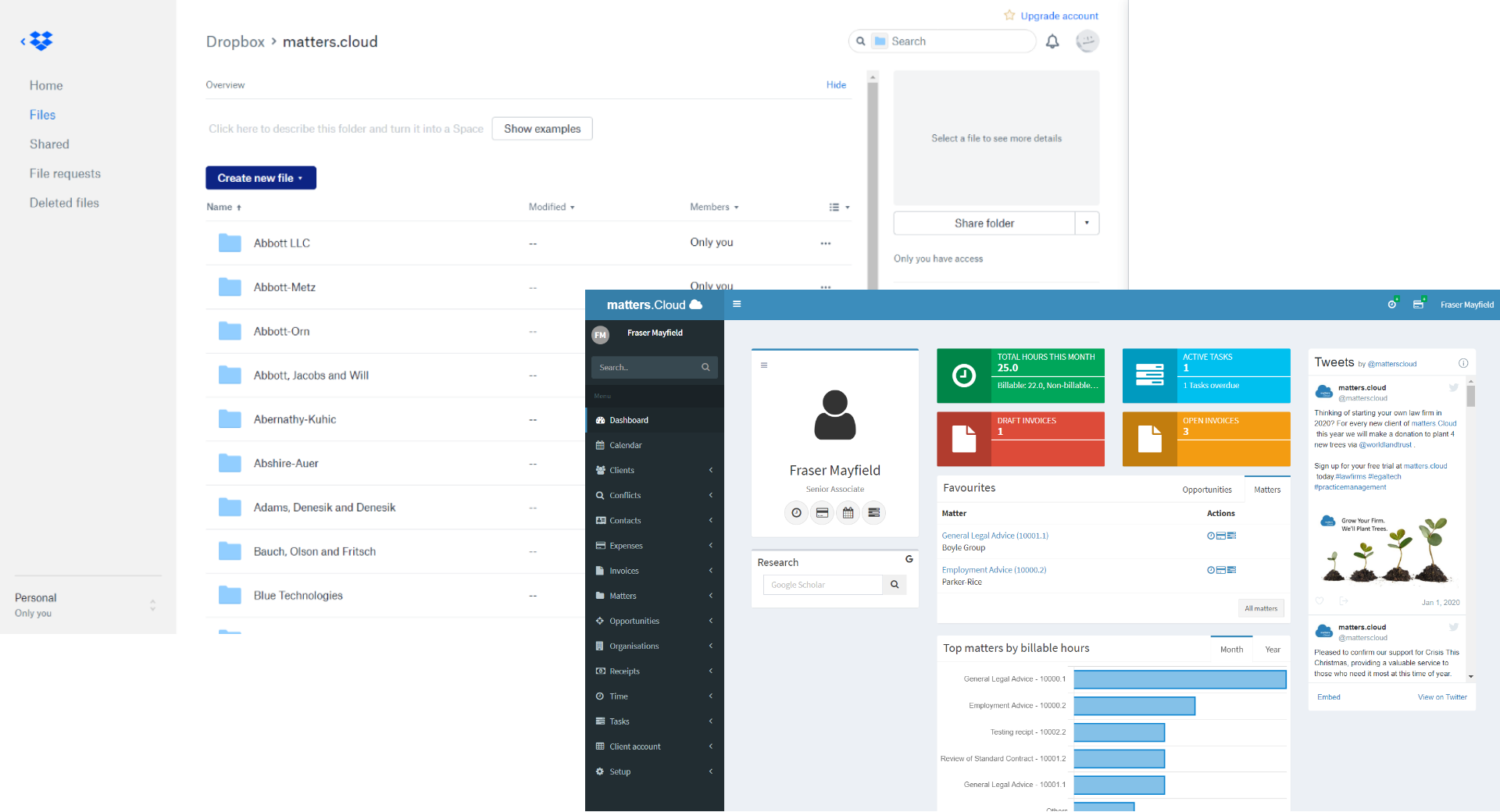The width and height of the screenshot is (1500, 812).
Task: Sort Dropbox files by Name
Action: [x=223, y=207]
